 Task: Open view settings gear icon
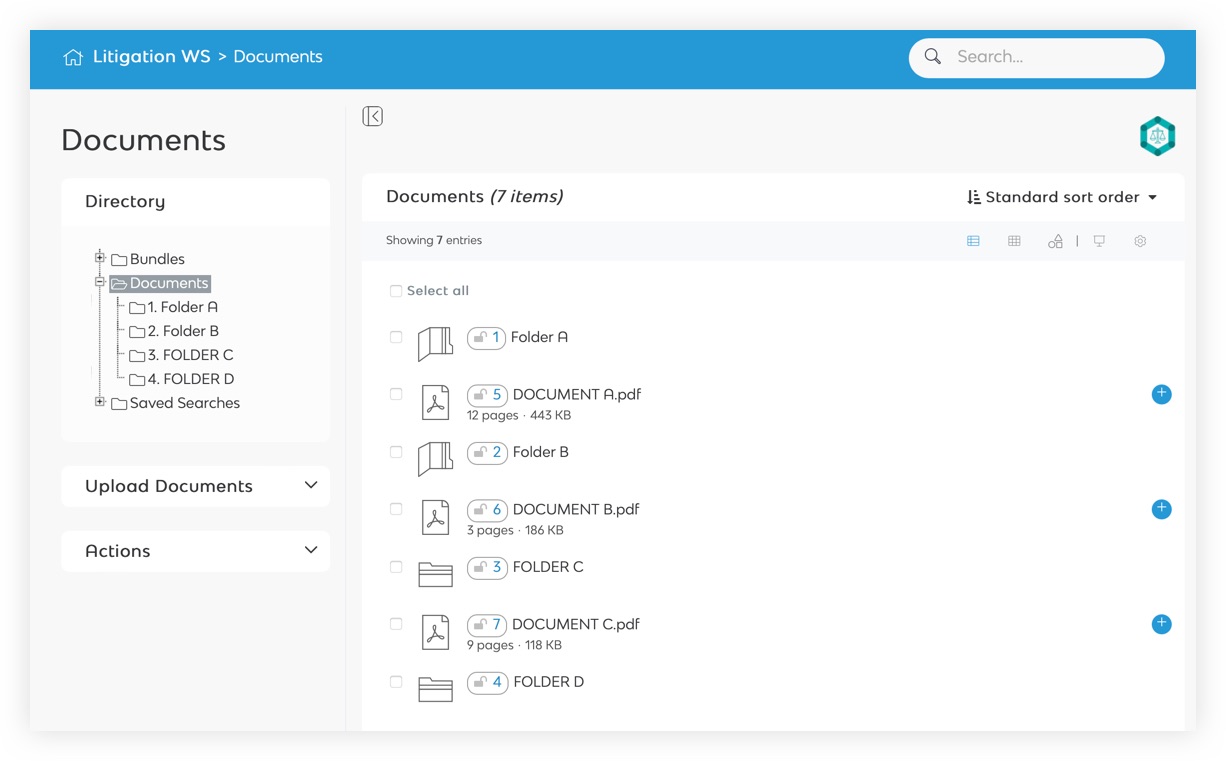(1140, 241)
